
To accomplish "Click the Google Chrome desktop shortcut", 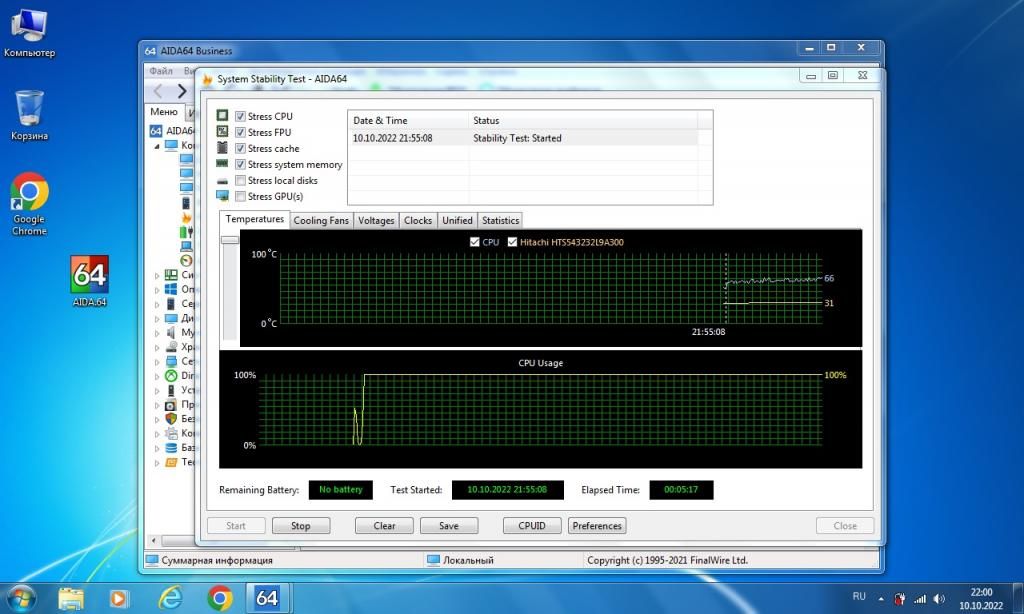I will pyautogui.click(x=29, y=204).
